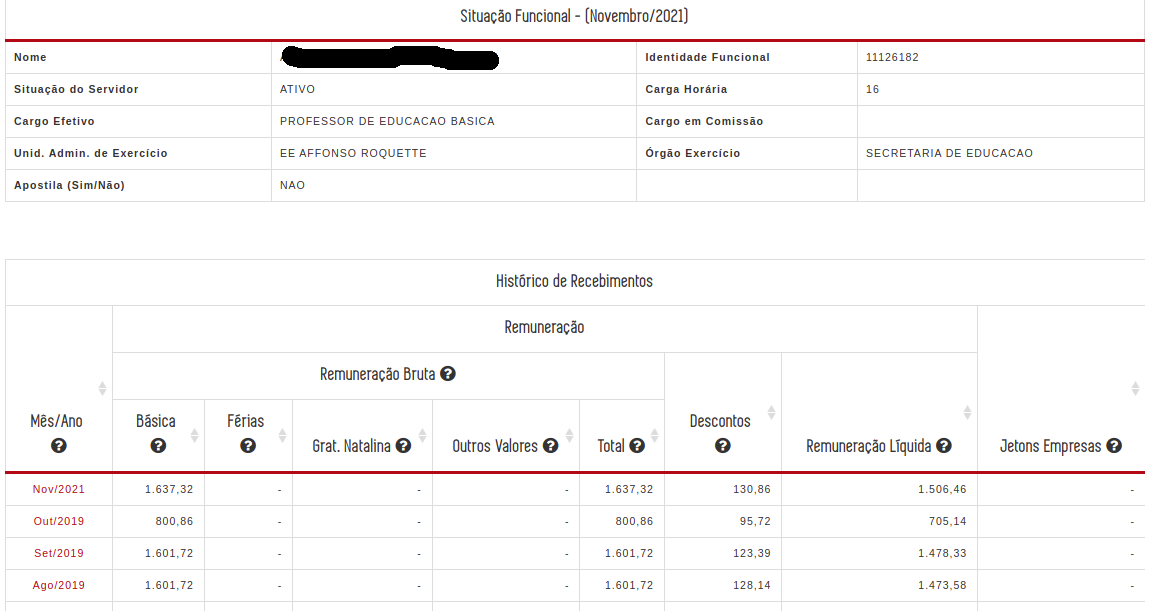The height and width of the screenshot is (611, 1152).
Task: Click the Remuneração Bruta help icon
Action: point(448,374)
